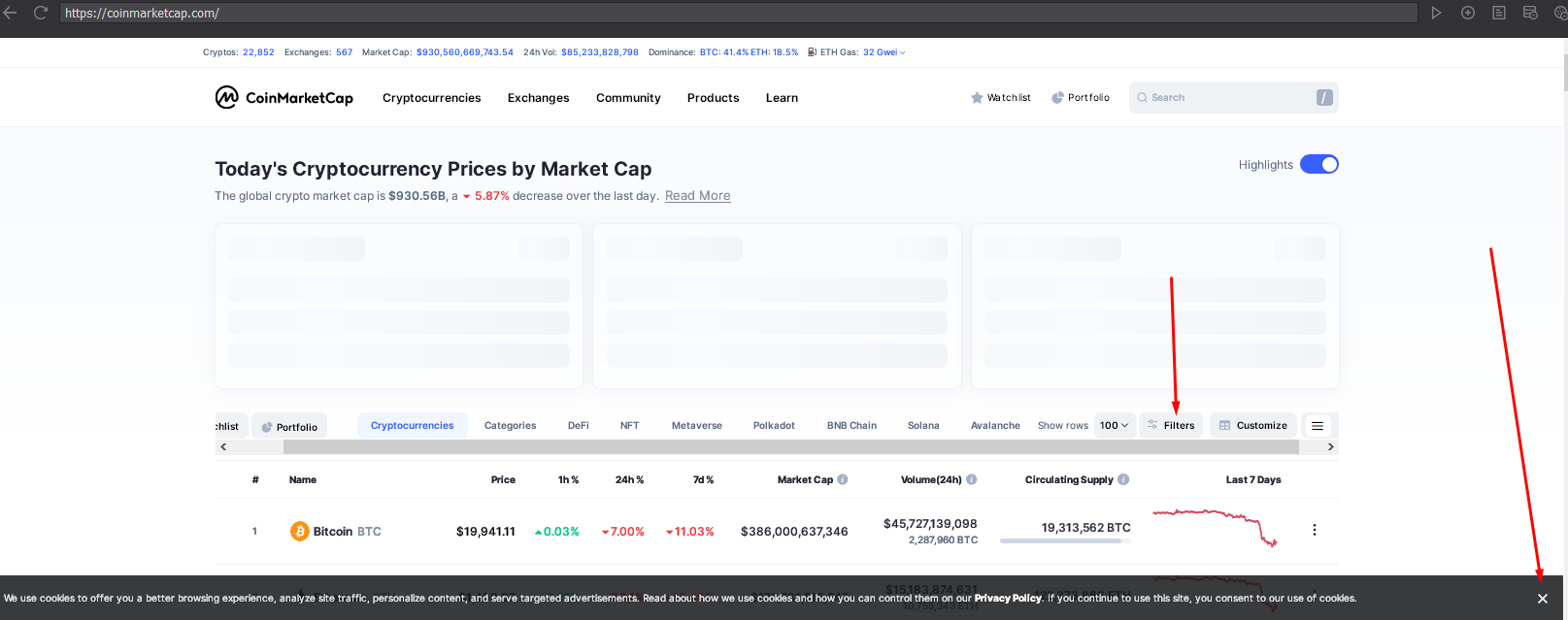Click the Volume(24h) info icon
The height and width of the screenshot is (620, 1568).
click(x=972, y=479)
